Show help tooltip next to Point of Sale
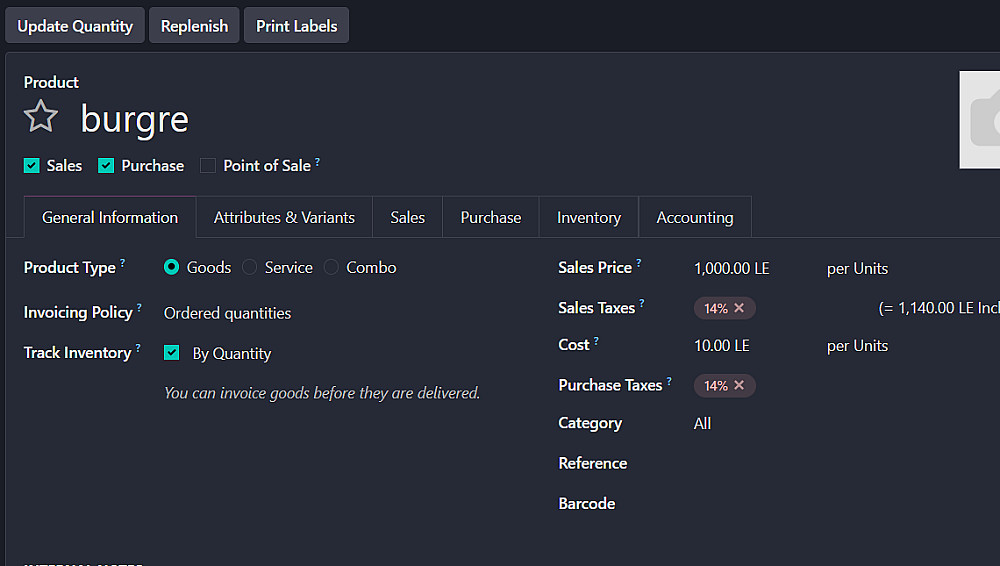This screenshot has width=1000, height=566. [x=318, y=162]
